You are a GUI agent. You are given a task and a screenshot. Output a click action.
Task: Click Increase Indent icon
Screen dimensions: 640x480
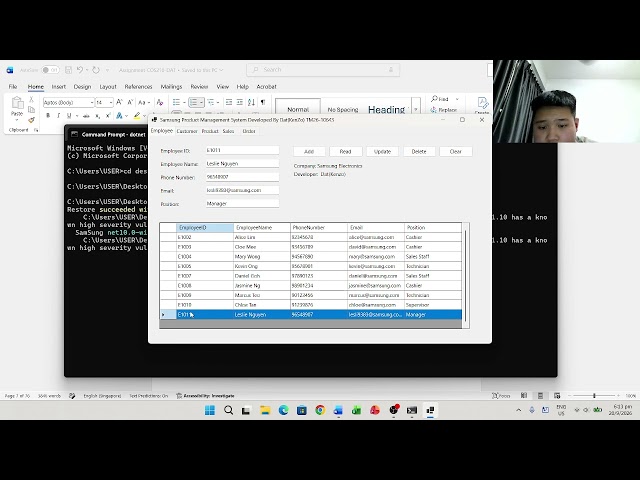click(x=240, y=102)
